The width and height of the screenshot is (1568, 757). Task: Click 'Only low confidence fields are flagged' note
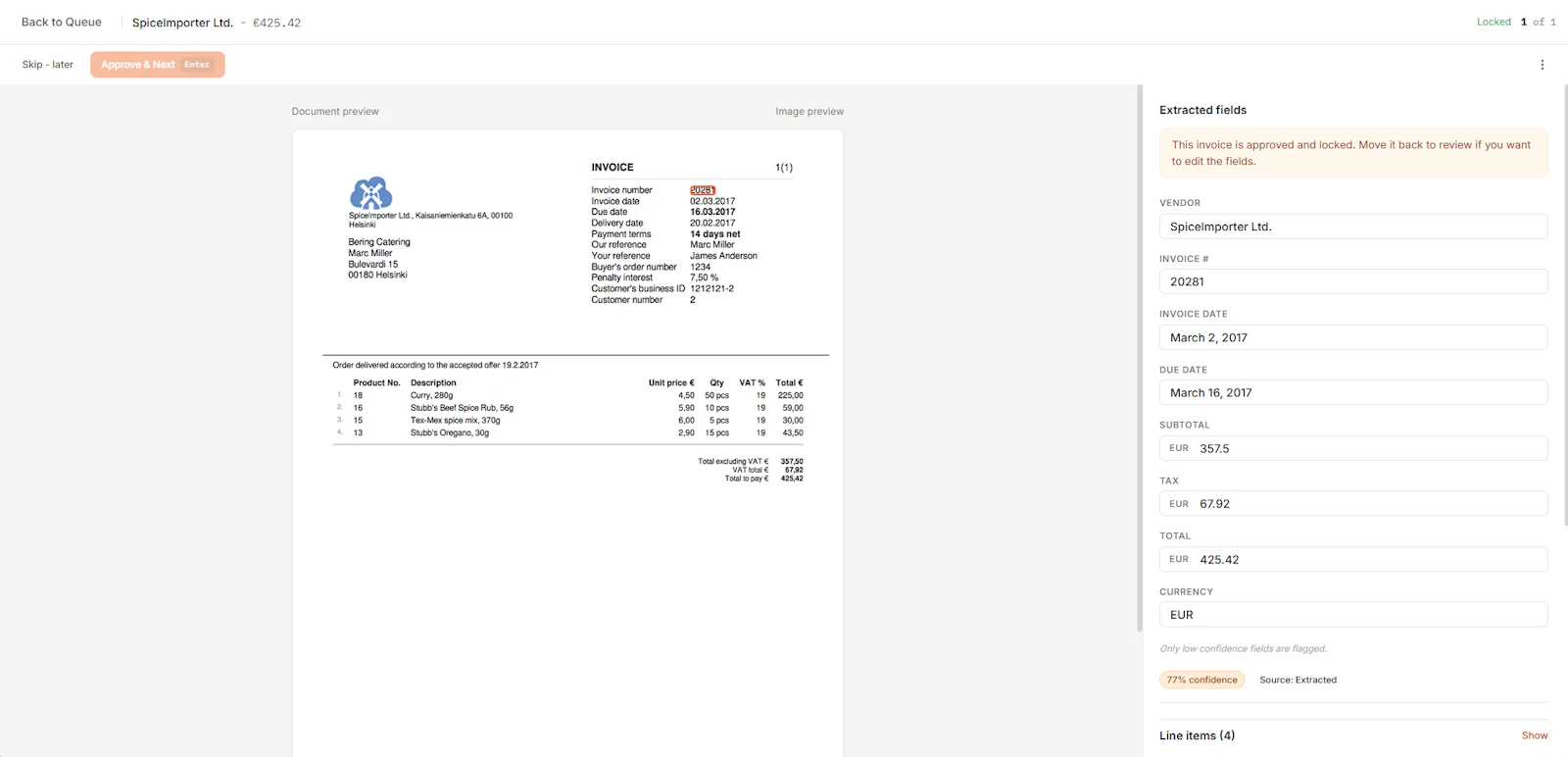pos(1244,648)
